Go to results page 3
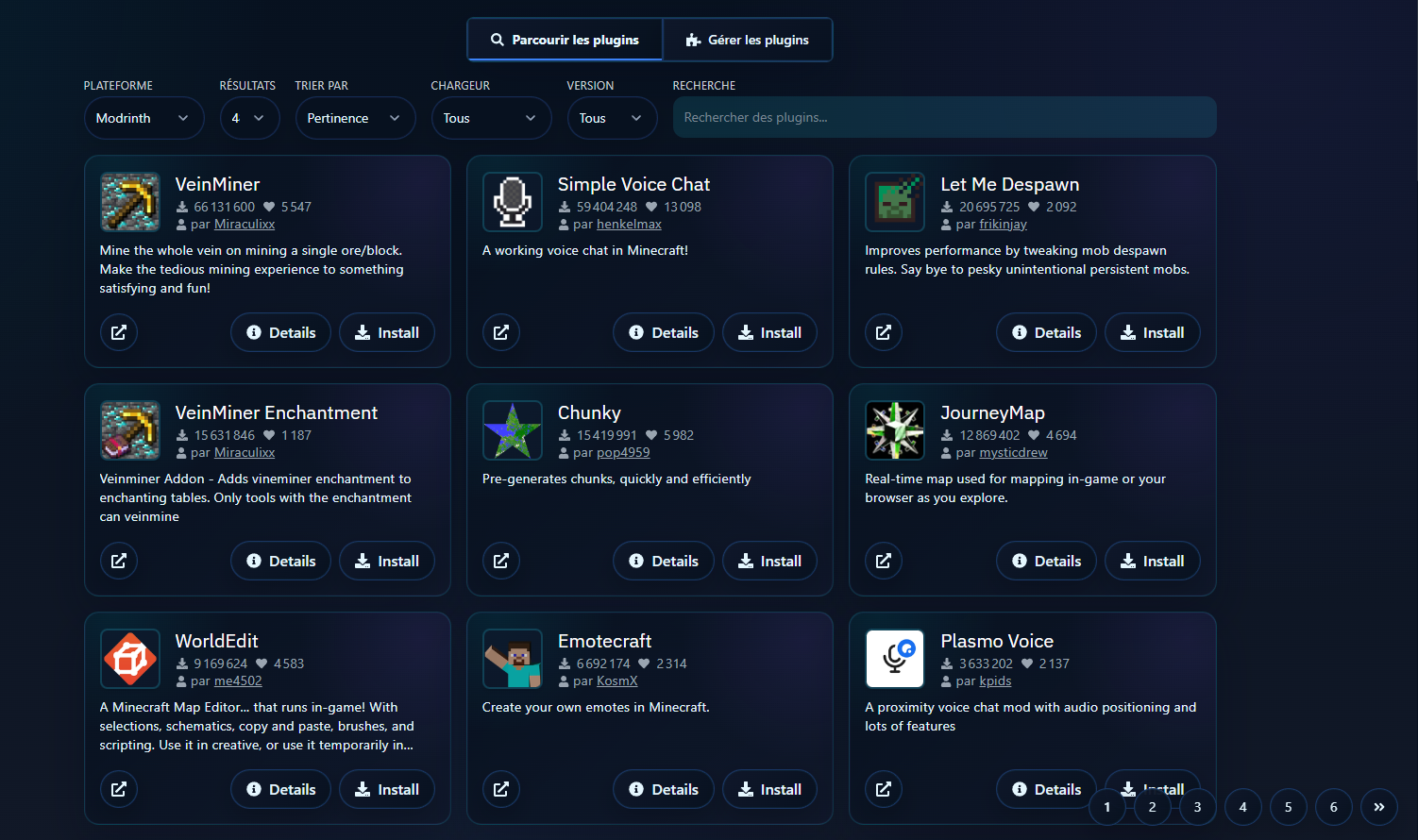The width and height of the screenshot is (1418, 840). pos(1198,807)
